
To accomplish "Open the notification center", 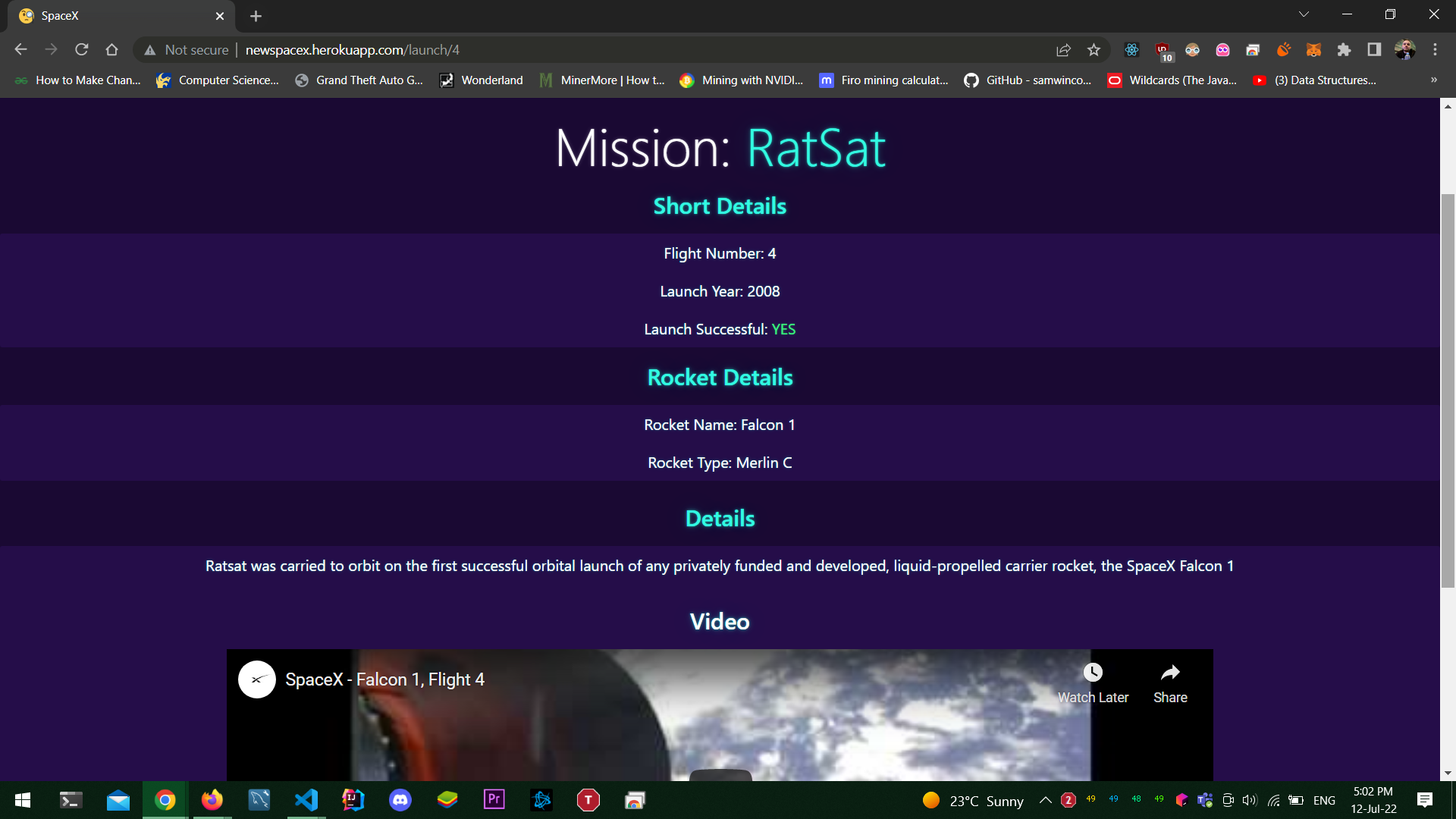I will [x=1424, y=800].
